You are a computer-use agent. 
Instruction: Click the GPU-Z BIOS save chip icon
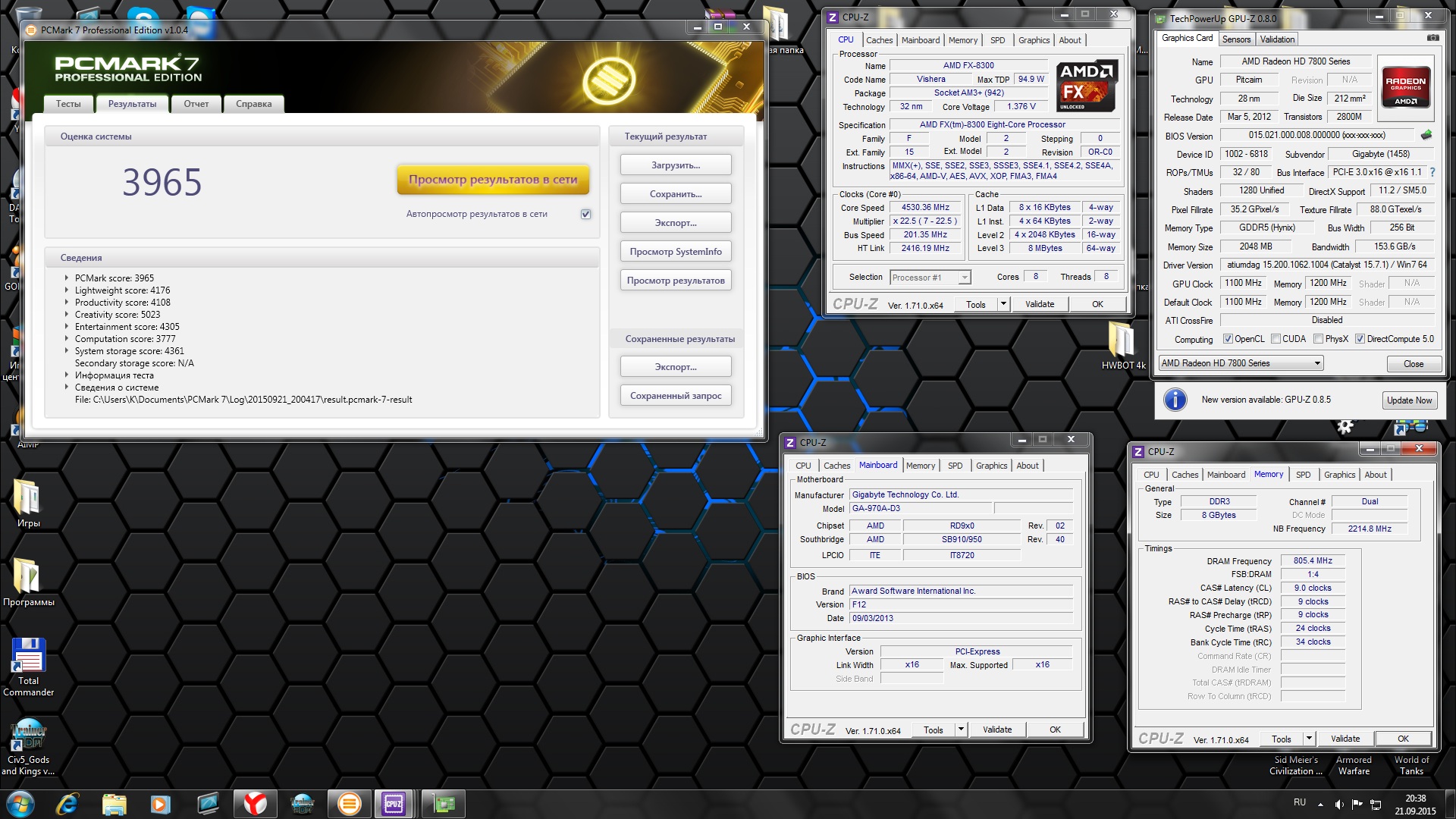(1426, 135)
